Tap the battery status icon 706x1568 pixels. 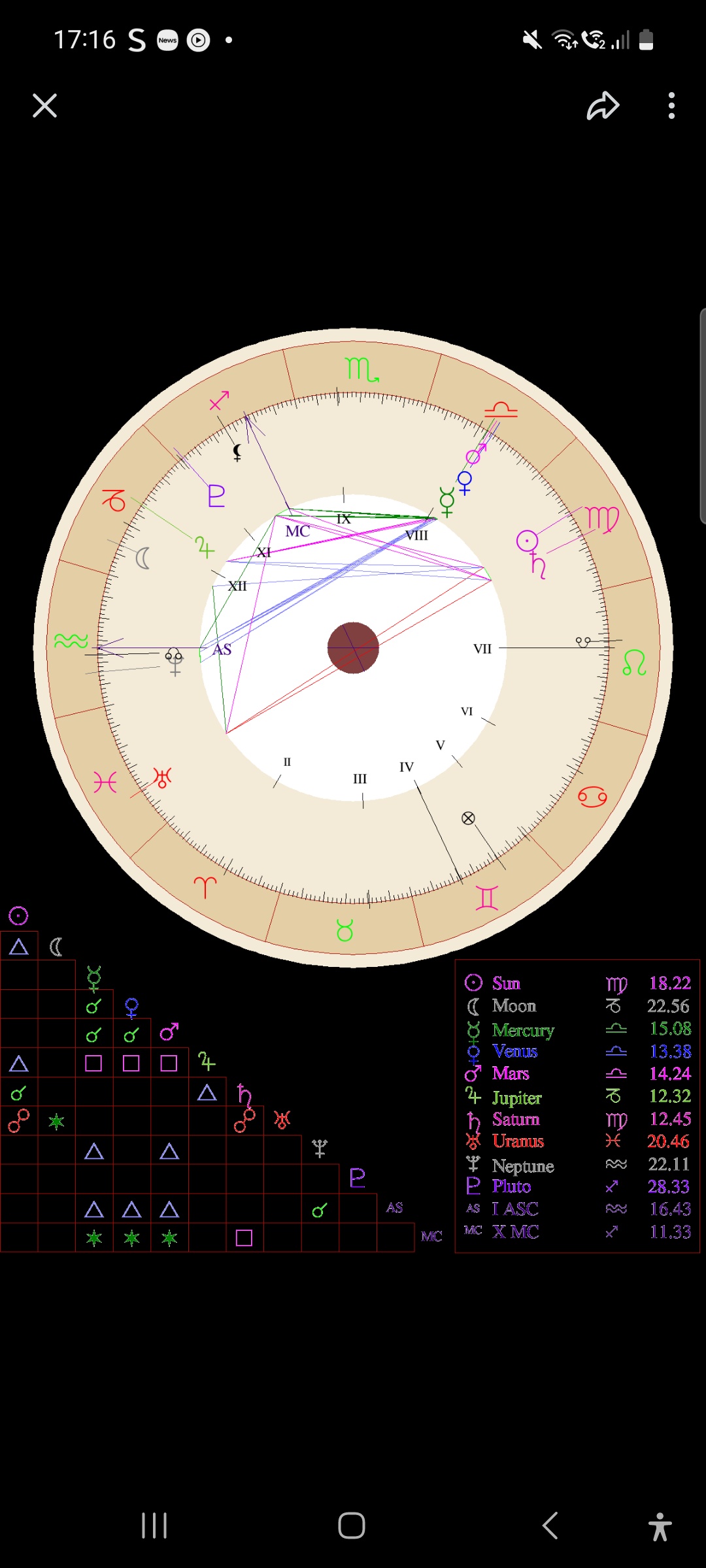646,39
